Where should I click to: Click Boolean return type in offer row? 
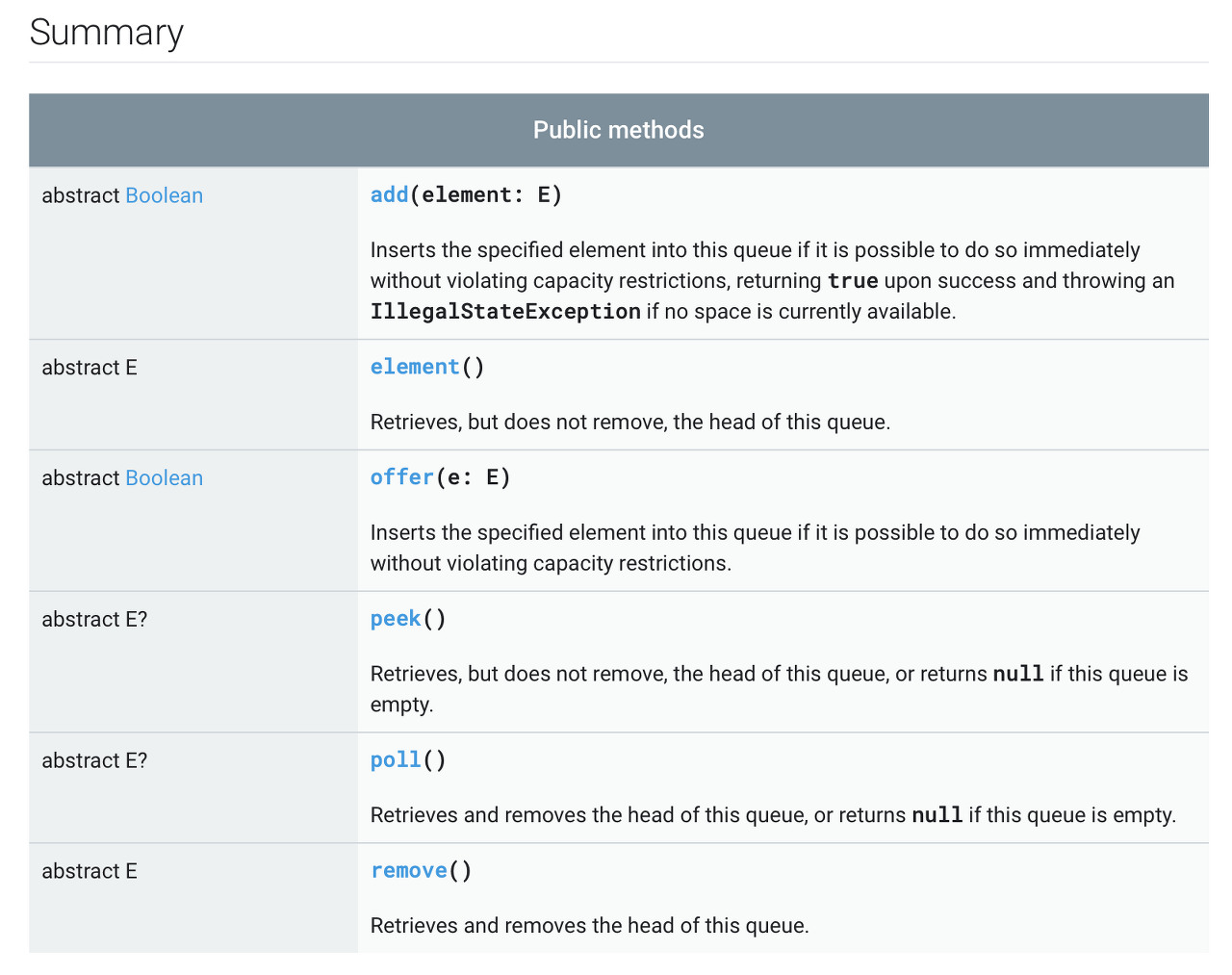pos(165,478)
